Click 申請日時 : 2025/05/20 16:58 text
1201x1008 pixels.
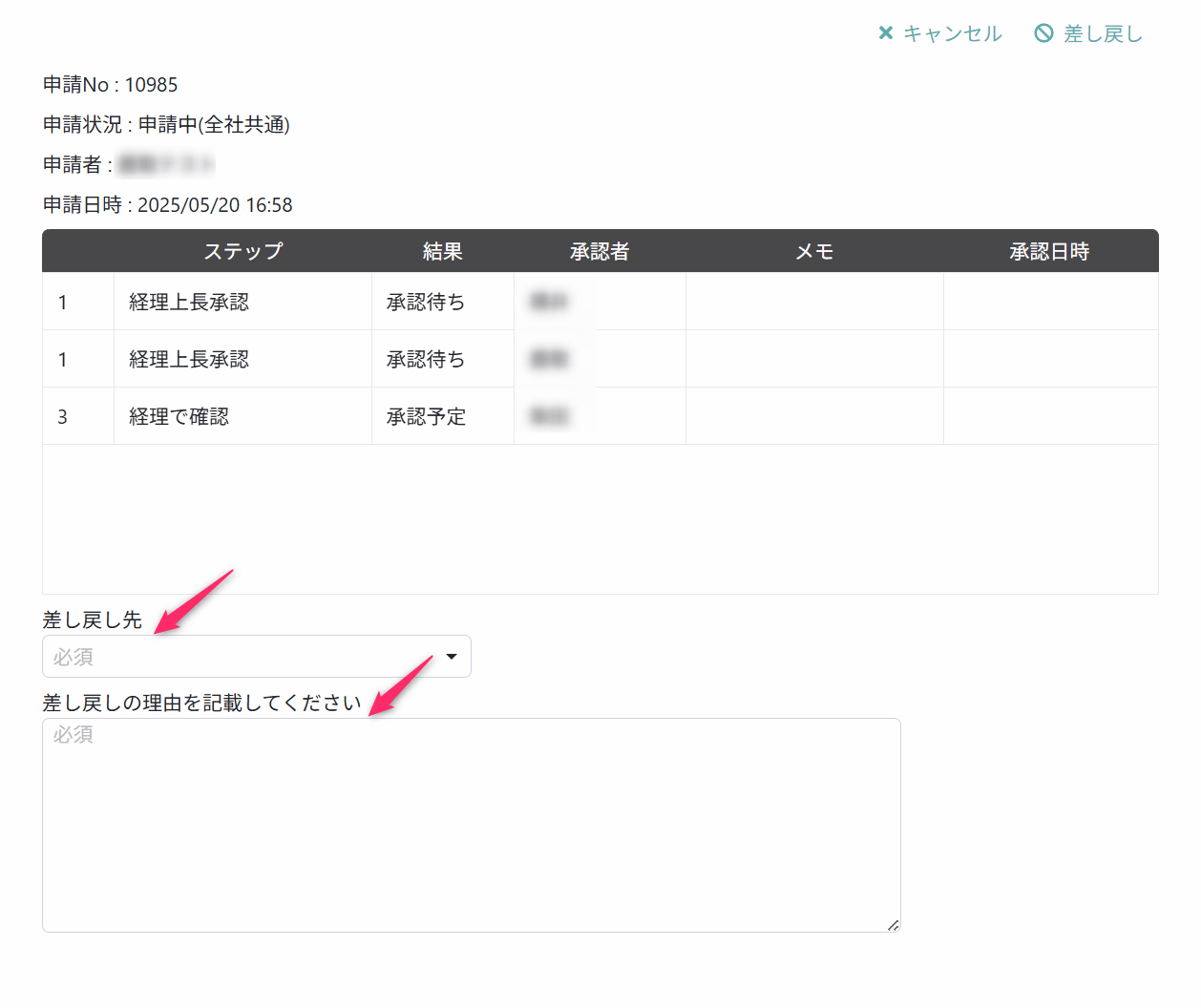coord(167,205)
